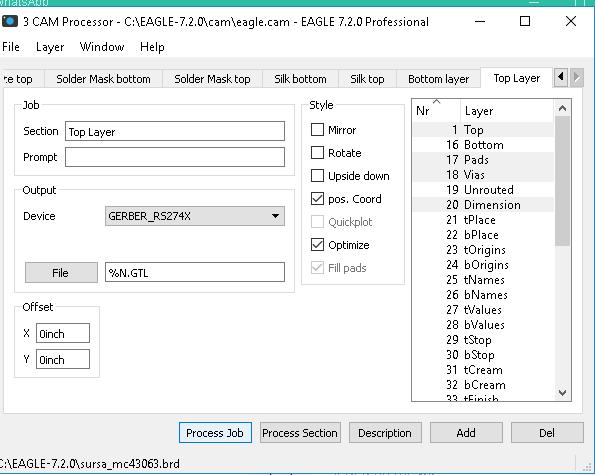The height and width of the screenshot is (475, 595).
Task: Select layer 19 Unrouted in the list
Action: tap(483, 190)
